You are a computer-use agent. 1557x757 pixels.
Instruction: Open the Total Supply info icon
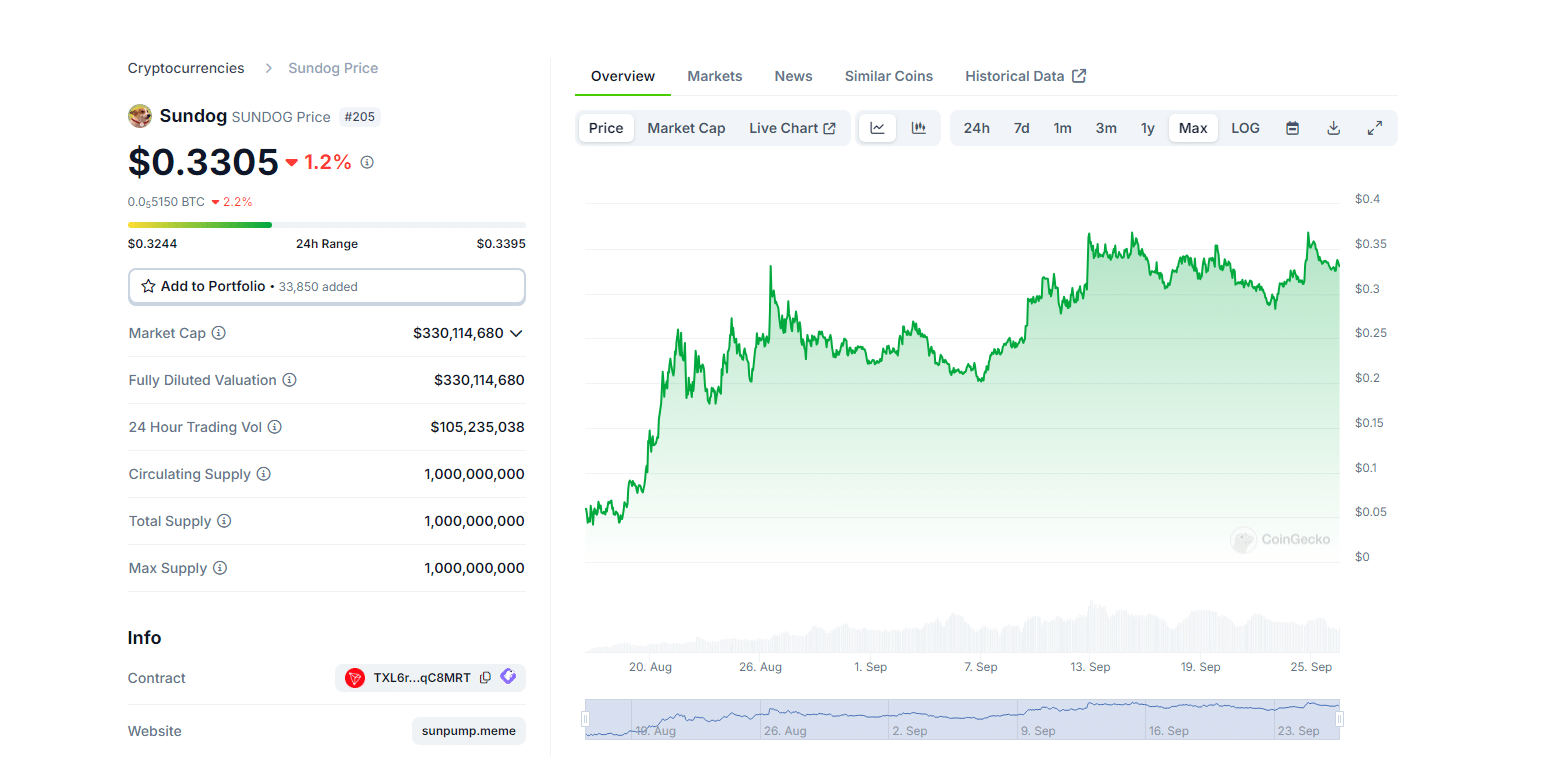pos(224,521)
